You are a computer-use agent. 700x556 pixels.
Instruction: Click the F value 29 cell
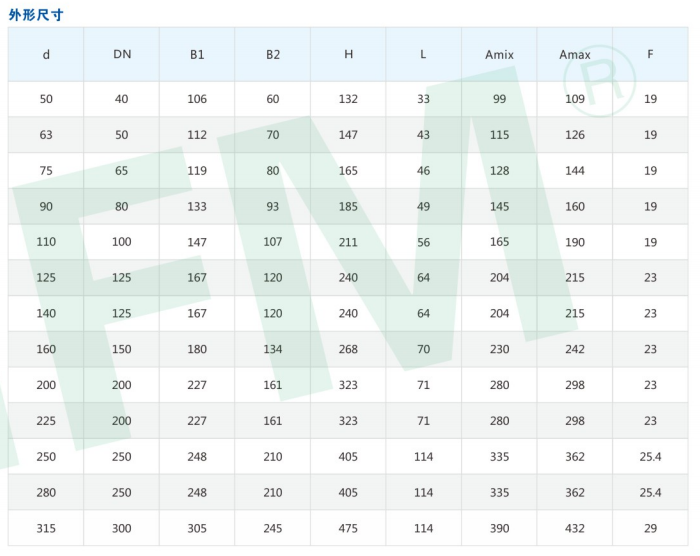coord(650,528)
